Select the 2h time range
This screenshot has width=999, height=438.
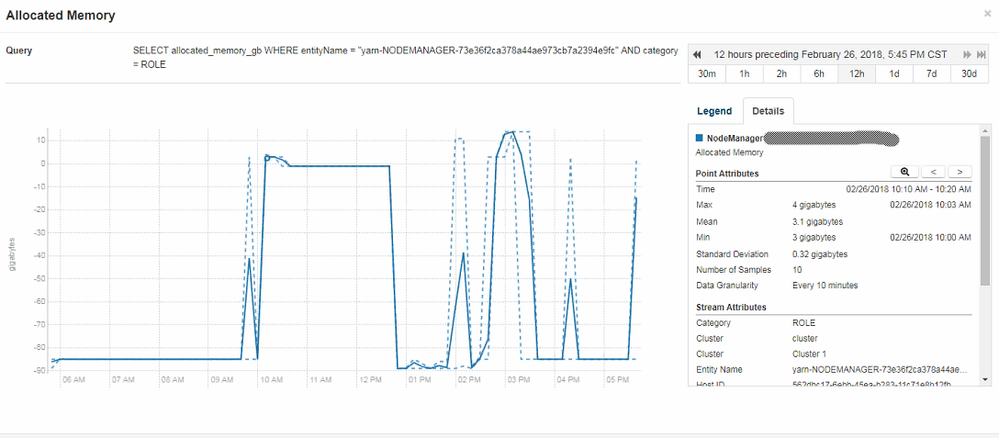pyautogui.click(x=782, y=74)
